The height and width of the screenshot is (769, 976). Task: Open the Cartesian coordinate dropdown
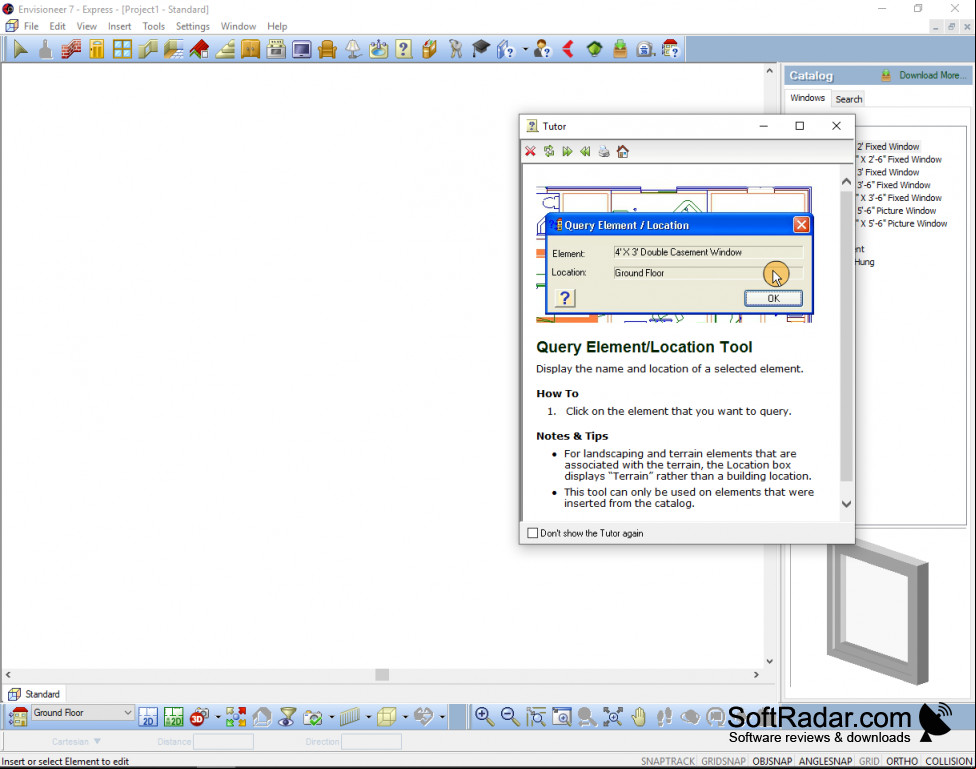[76, 742]
